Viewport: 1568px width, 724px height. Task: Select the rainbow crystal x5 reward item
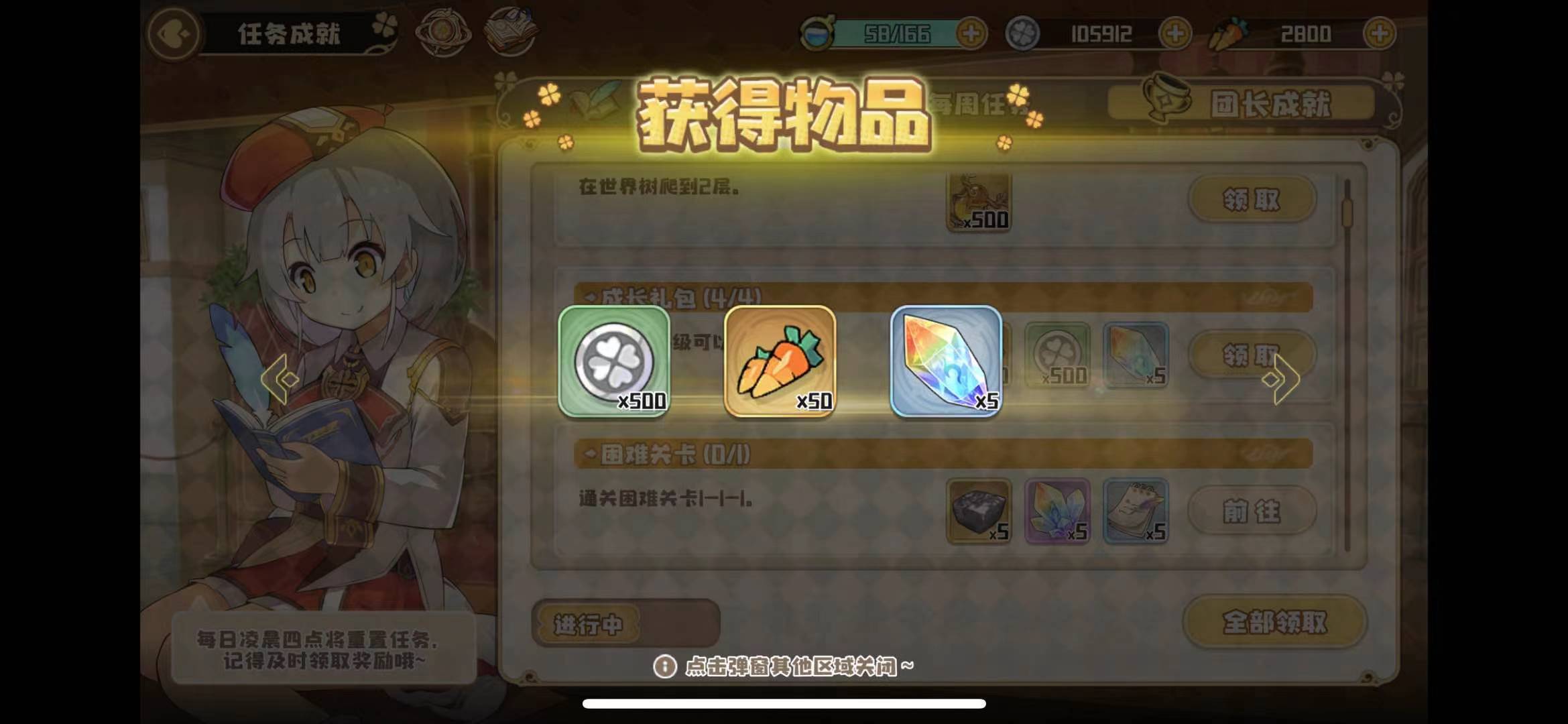pyautogui.click(x=946, y=361)
